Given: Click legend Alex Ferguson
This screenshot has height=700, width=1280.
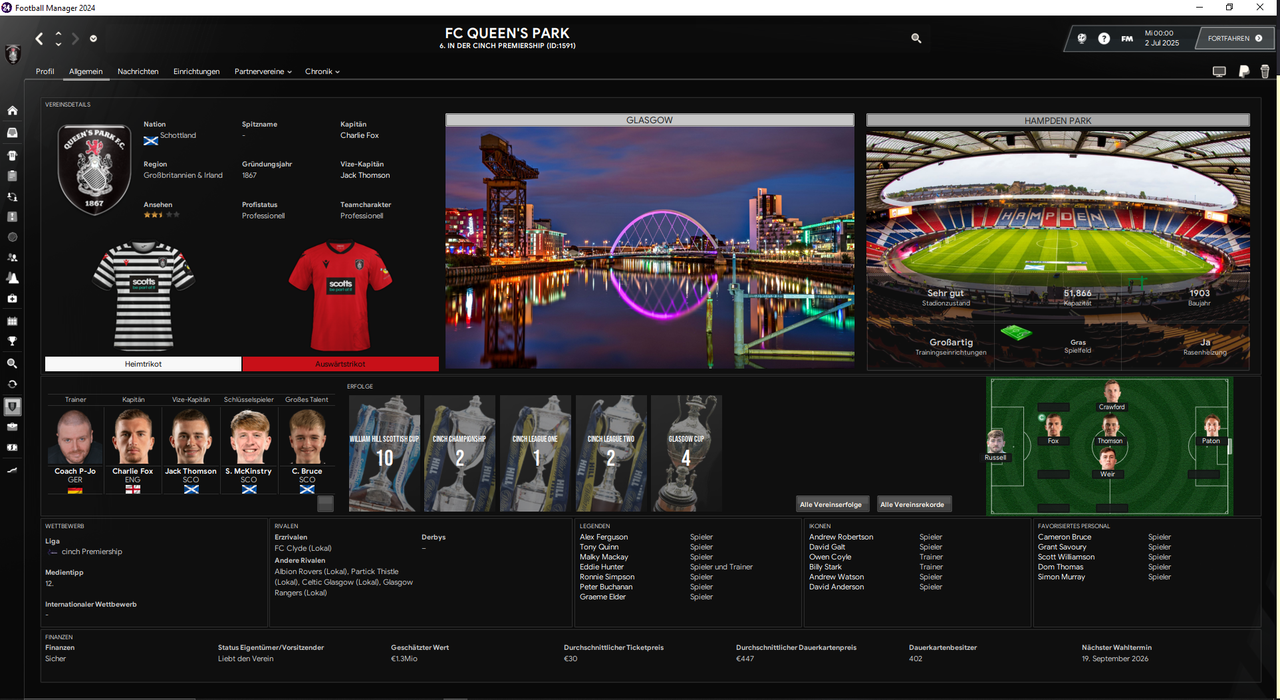Looking at the screenshot, I should coord(604,537).
